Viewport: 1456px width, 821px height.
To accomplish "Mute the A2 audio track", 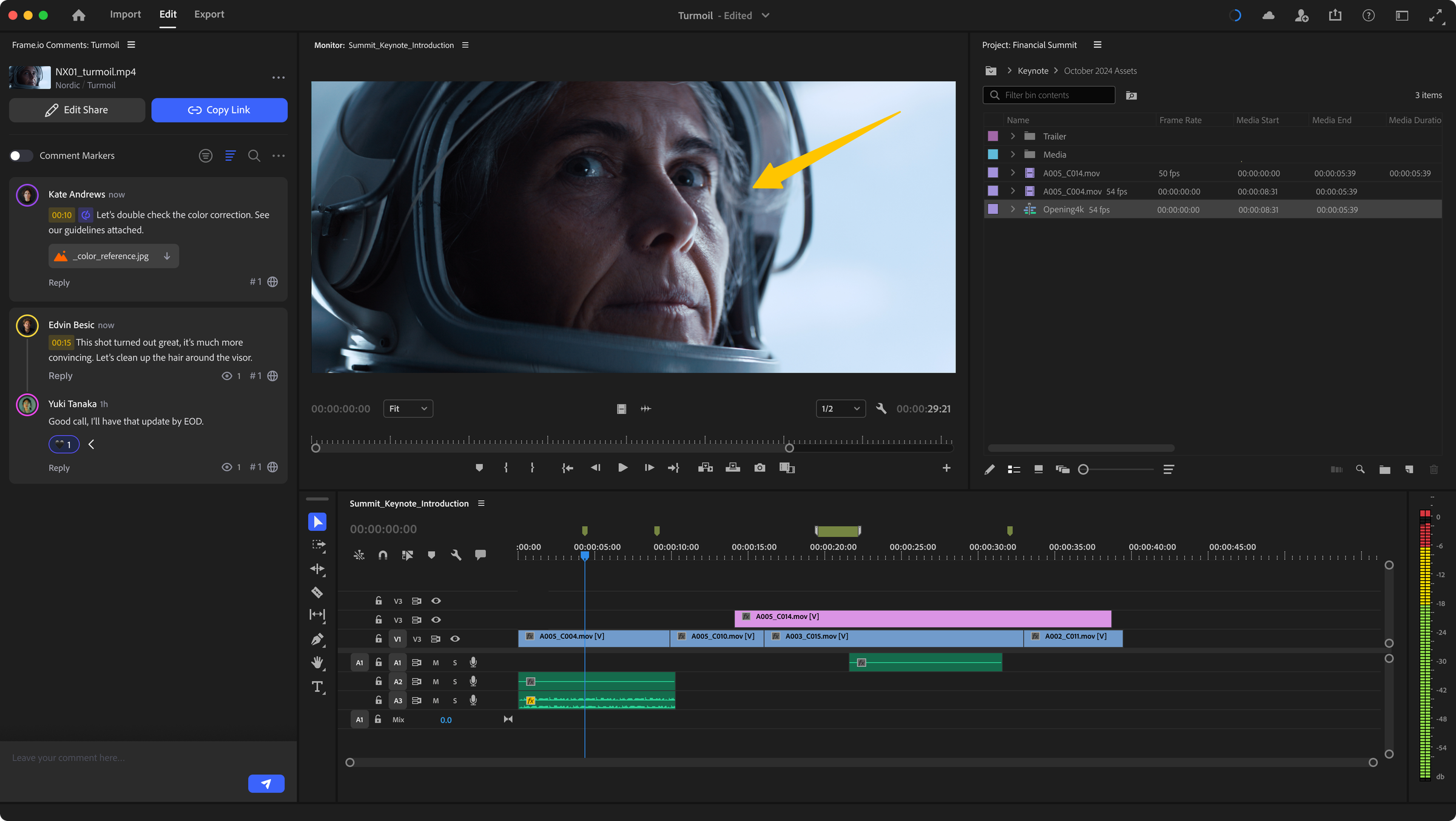I will (x=436, y=682).
